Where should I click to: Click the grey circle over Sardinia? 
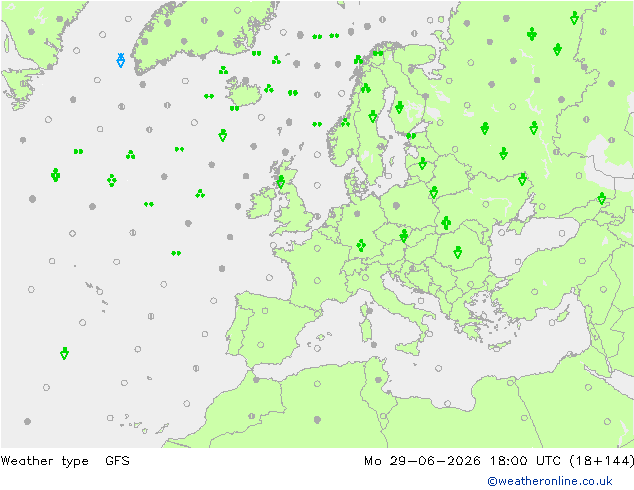369,311
